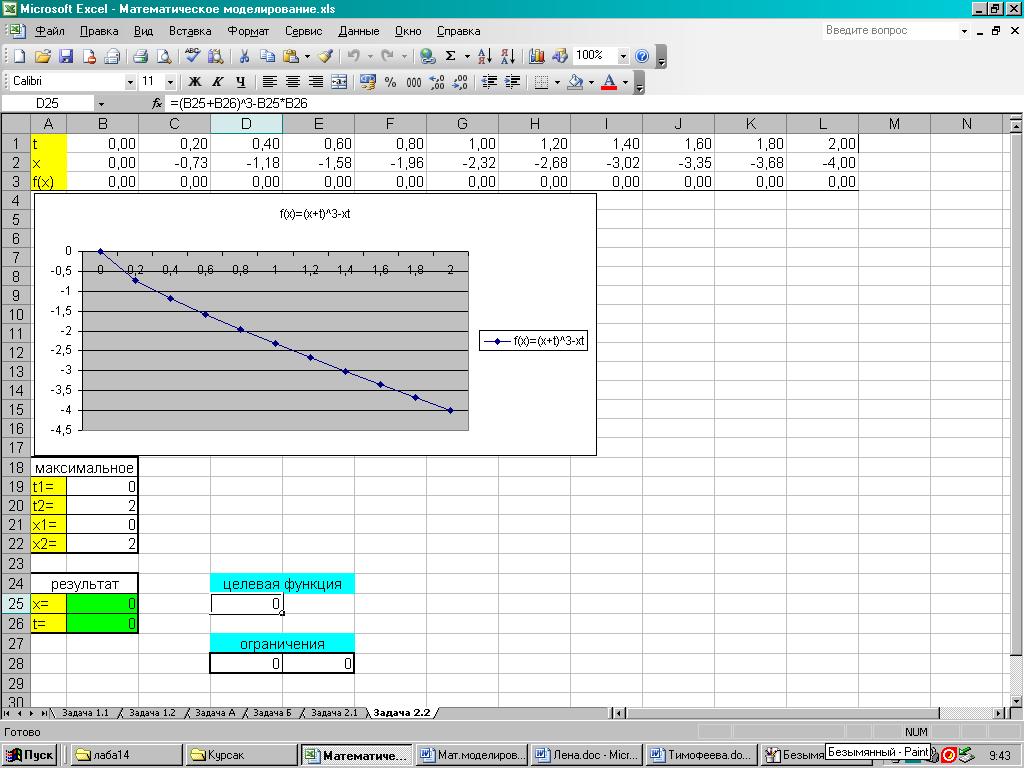Image resolution: width=1024 pixels, height=768 pixels.
Task: Click the Cut scissors icon
Action: pos(243,56)
